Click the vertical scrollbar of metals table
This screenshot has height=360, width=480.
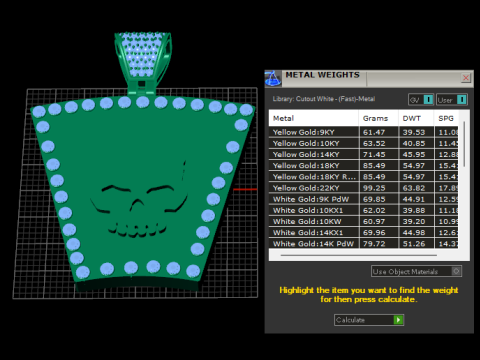[x=464, y=144]
